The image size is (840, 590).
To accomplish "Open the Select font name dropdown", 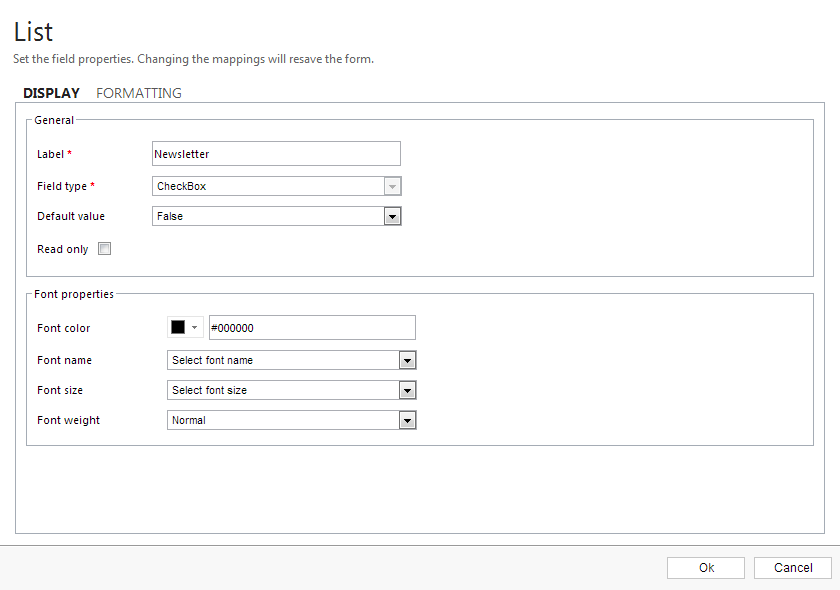I will pyautogui.click(x=291, y=360).
